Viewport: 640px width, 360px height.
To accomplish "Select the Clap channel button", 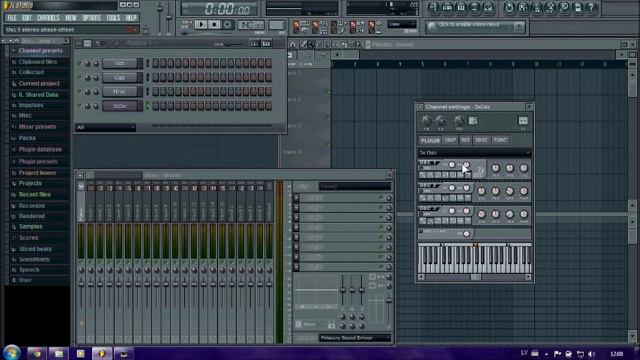I will click(120, 78).
